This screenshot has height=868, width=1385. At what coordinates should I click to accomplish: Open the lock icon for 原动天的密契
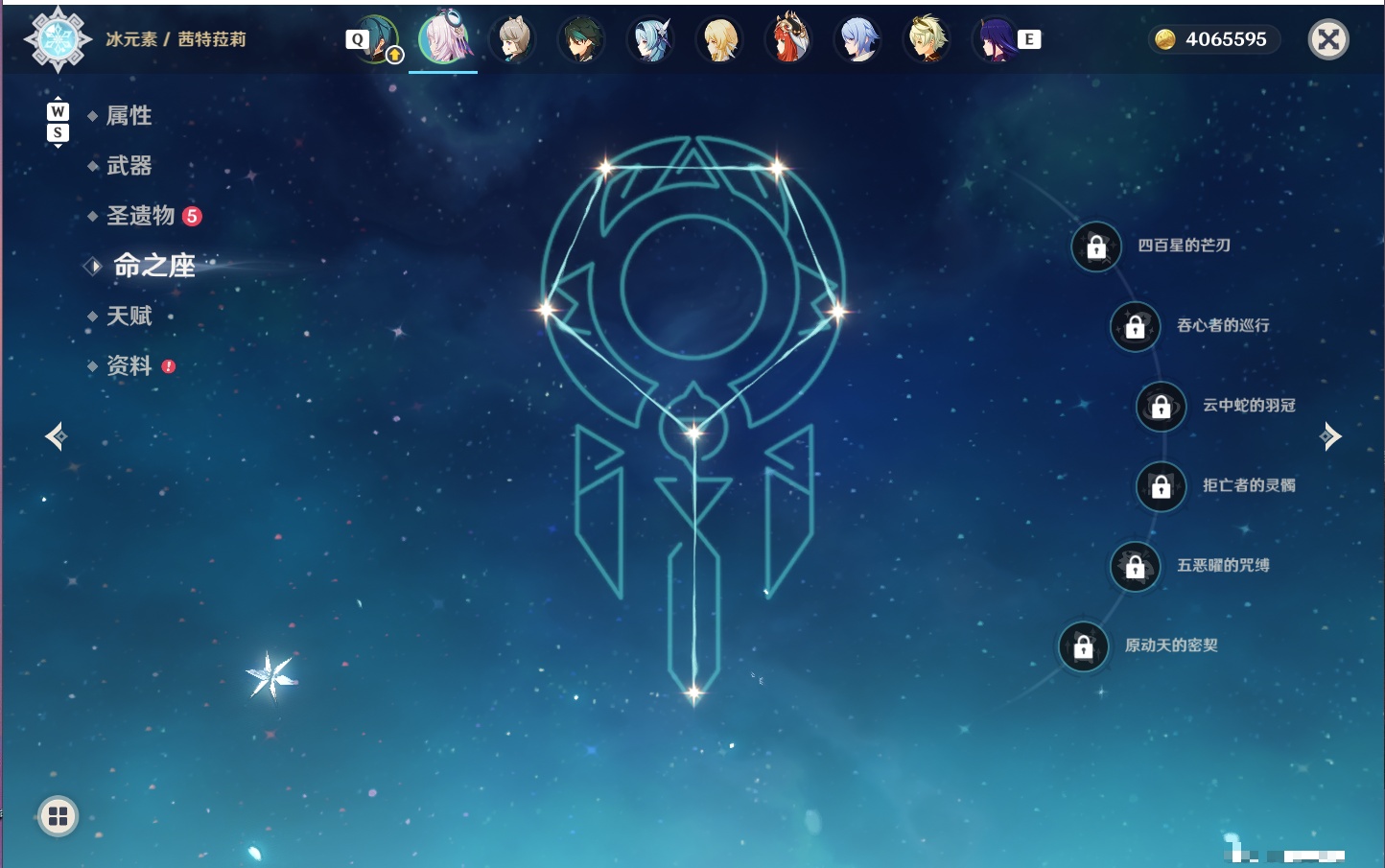point(1084,646)
